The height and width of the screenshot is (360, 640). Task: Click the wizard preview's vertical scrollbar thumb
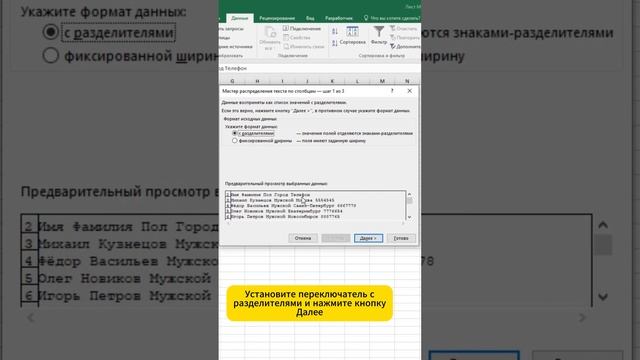[409, 201]
